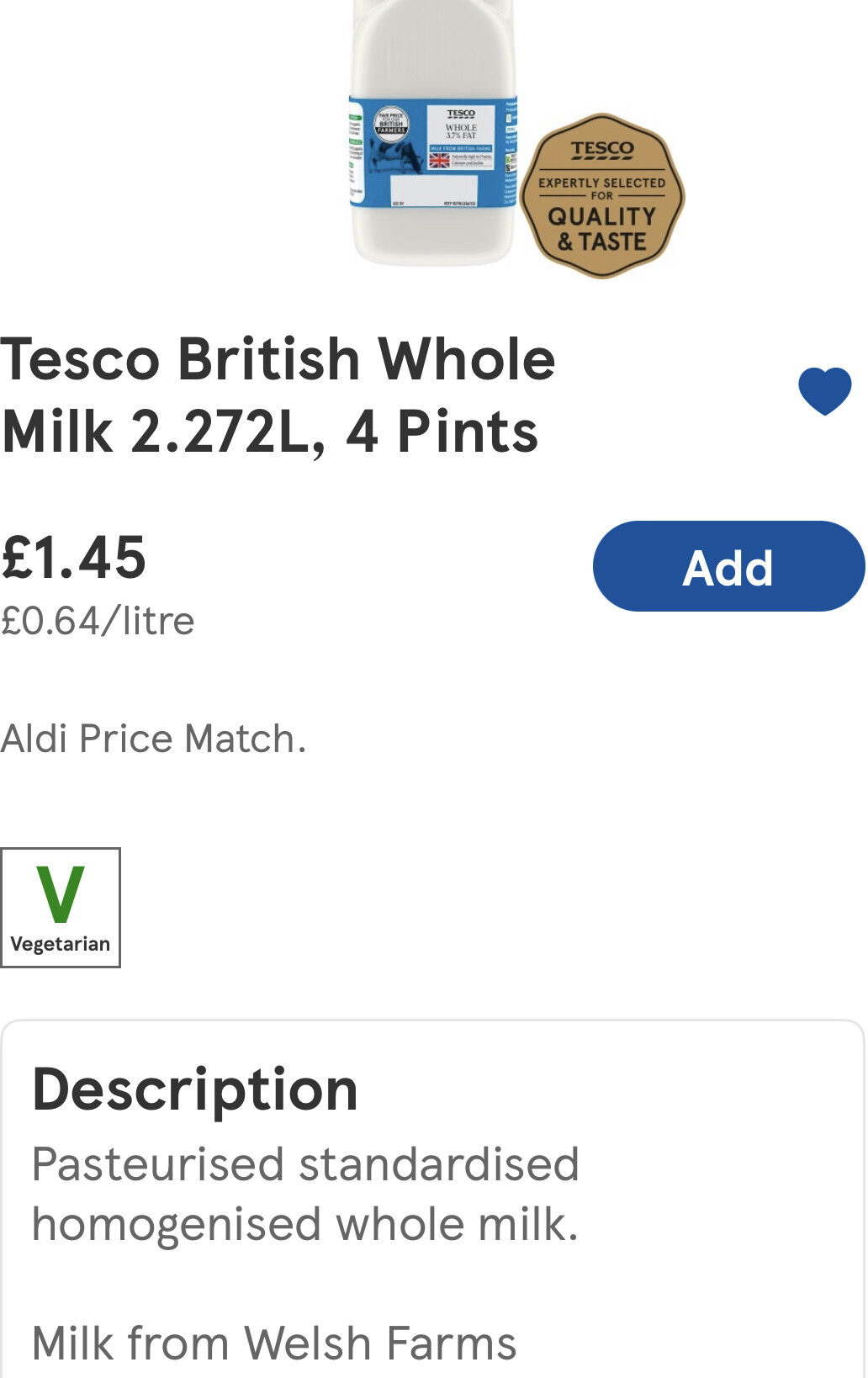Click the gold Tesco quality badge
Image resolution: width=868 pixels, height=1378 pixels.
click(602, 197)
